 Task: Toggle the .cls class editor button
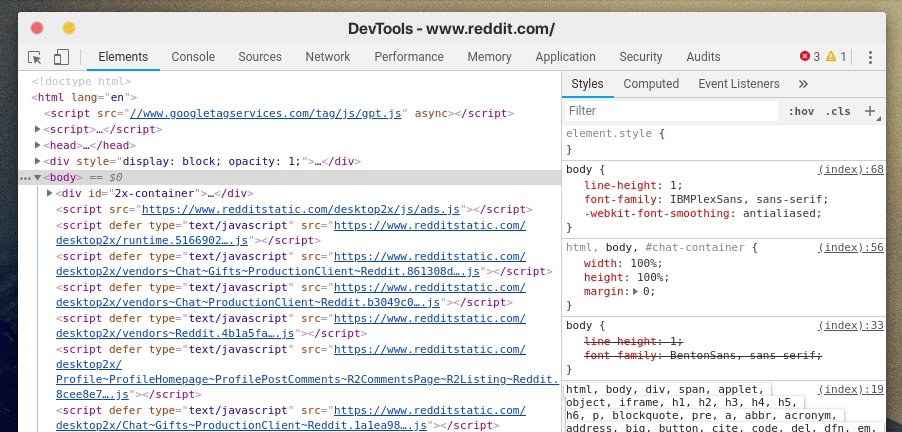pyautogui.click(x=838, y=112)
